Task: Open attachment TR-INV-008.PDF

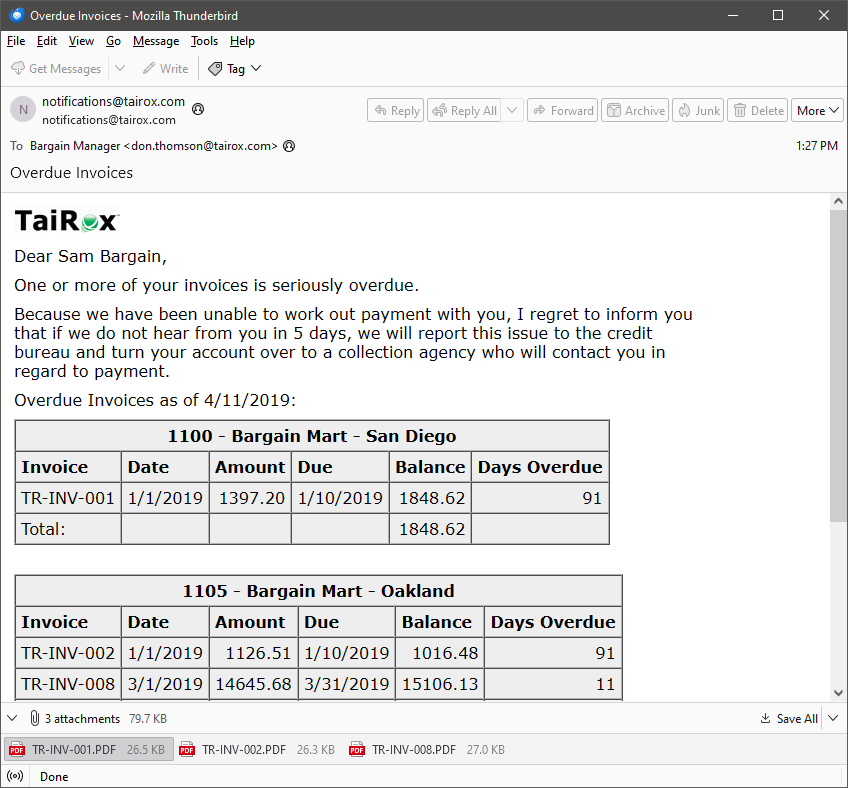Action: click(427, 750)
